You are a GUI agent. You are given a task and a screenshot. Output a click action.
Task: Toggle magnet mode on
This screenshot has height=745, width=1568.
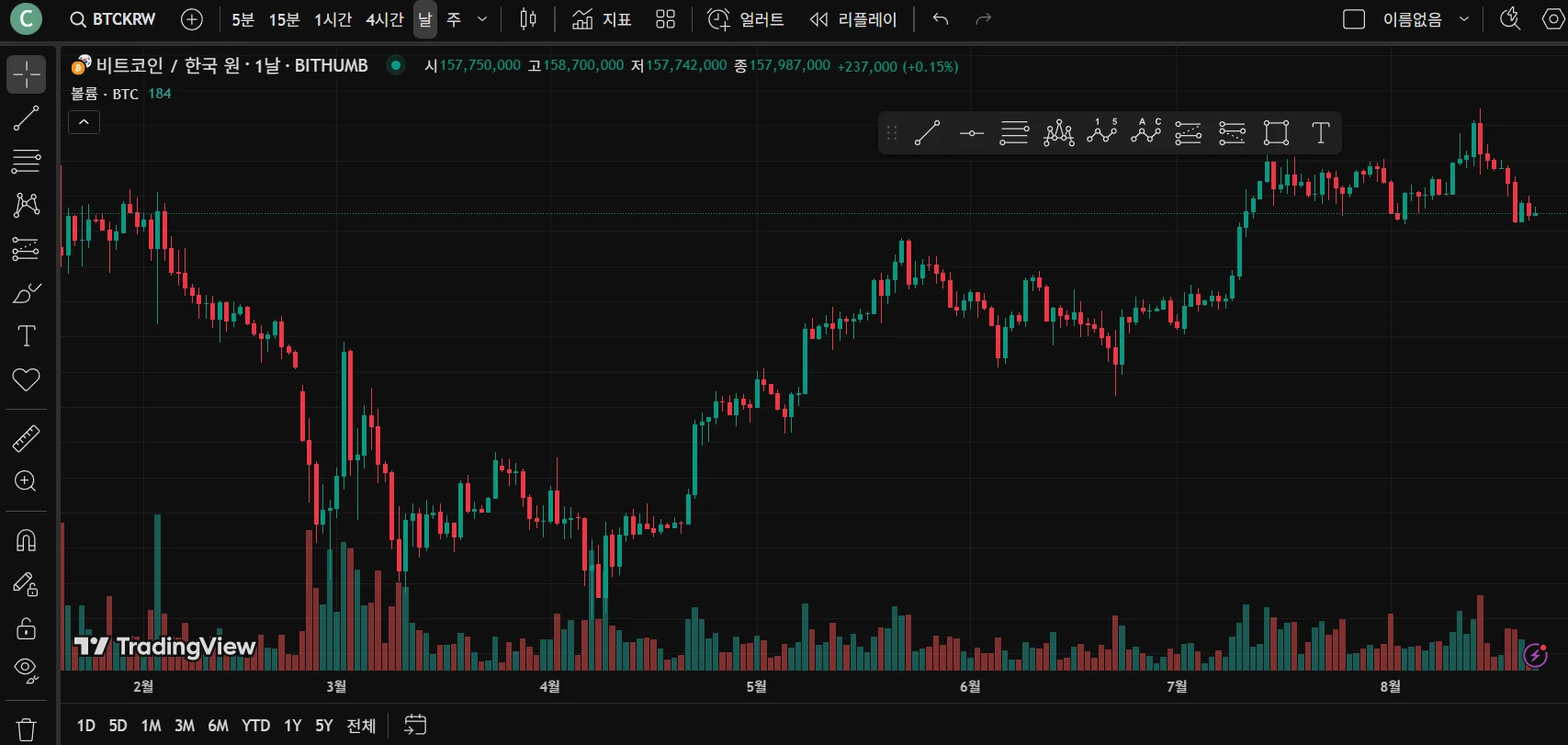tap(26, 540)
